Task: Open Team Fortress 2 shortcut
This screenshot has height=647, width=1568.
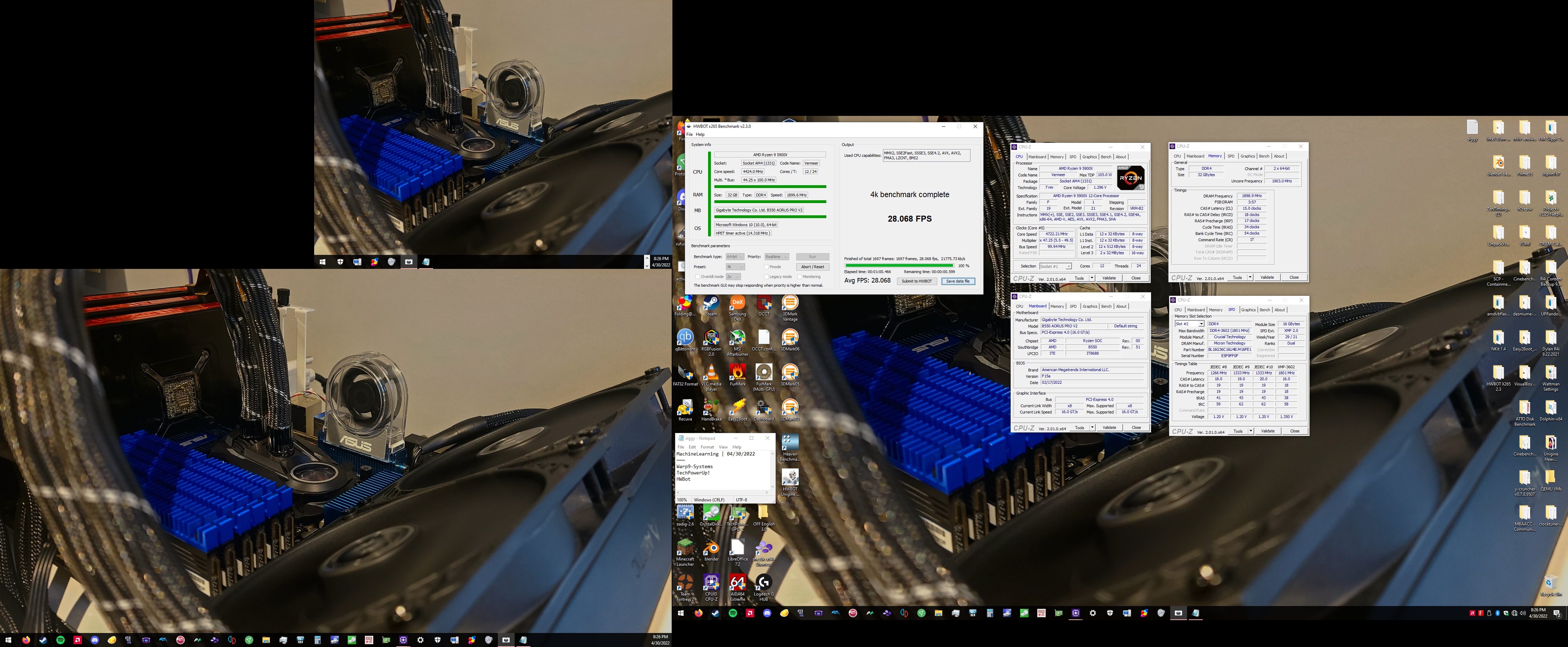Action: click(x=685, y=588)
